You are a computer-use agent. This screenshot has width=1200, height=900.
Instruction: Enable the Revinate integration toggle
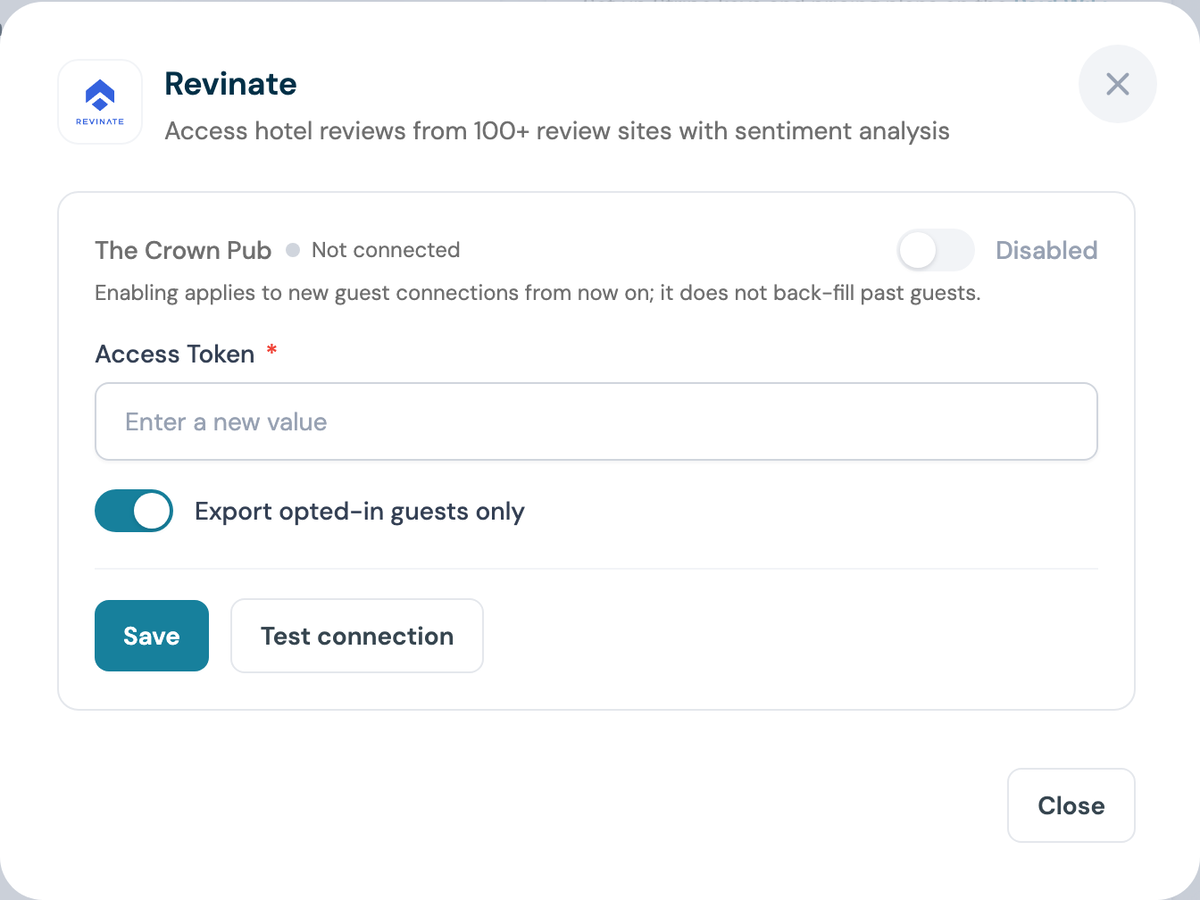[936, 250]
